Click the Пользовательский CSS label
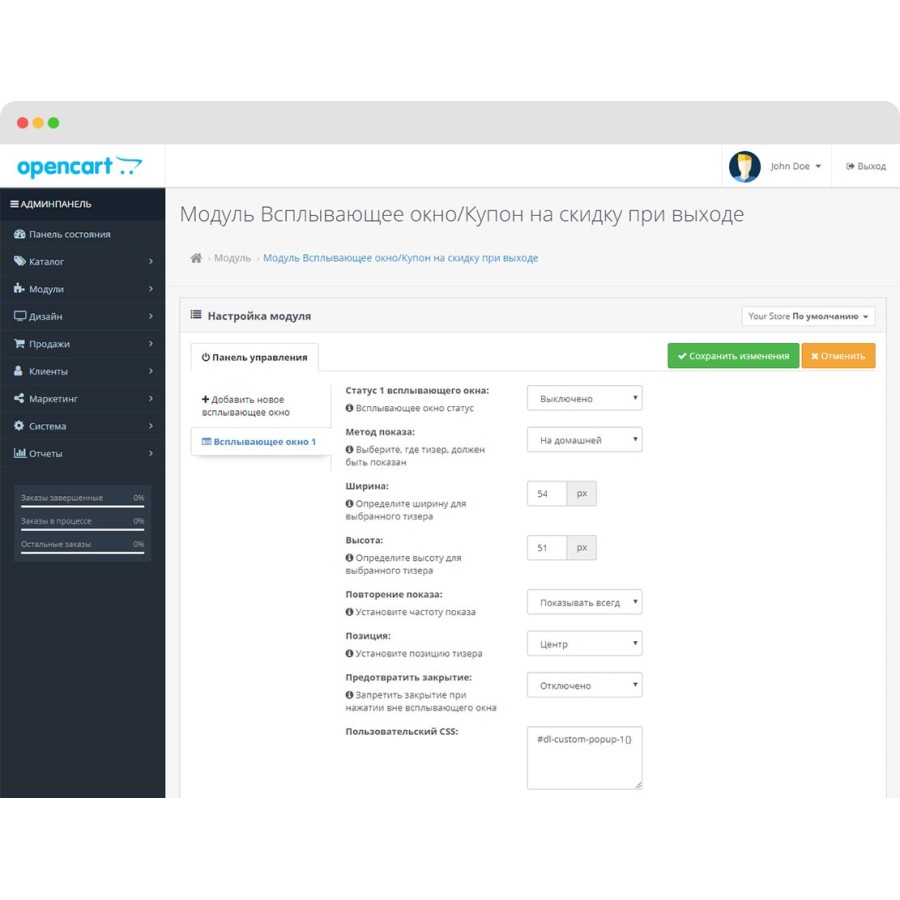This screenshot has width=900, height=900. coord(402,732)
